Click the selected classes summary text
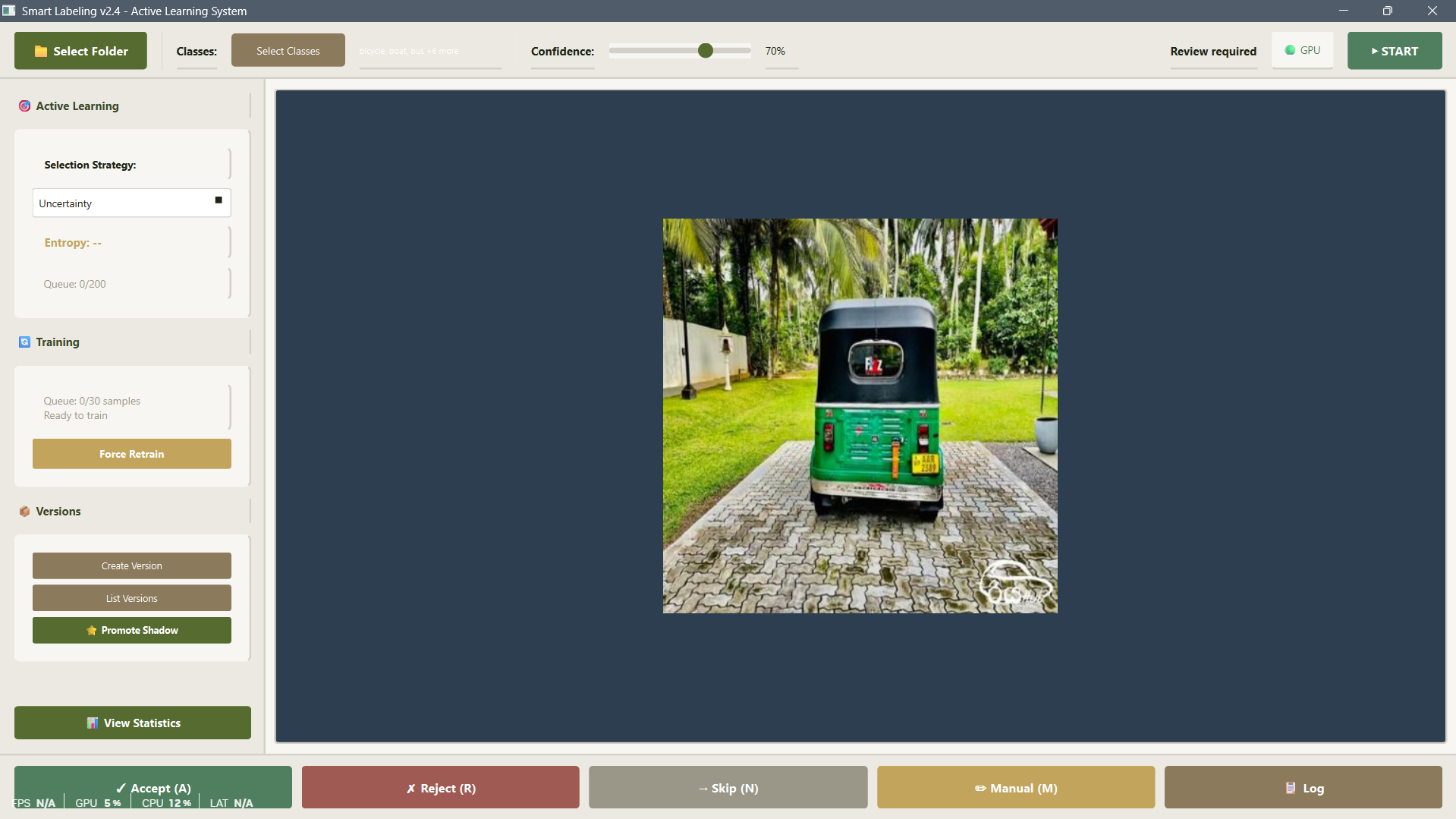The width and height of the screenshot is (1456, 819). pyautogui.click(x=409, y=51)
